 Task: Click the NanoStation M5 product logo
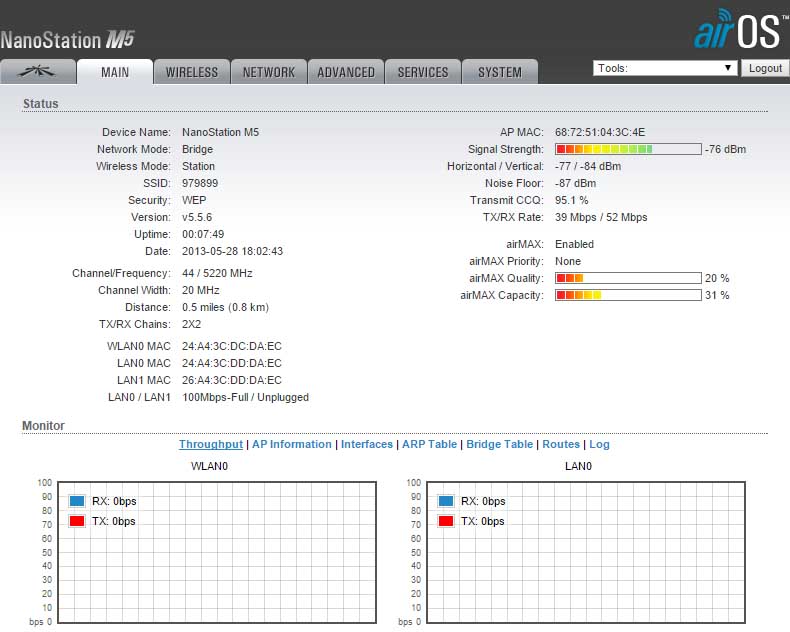[x=68, y=40]
